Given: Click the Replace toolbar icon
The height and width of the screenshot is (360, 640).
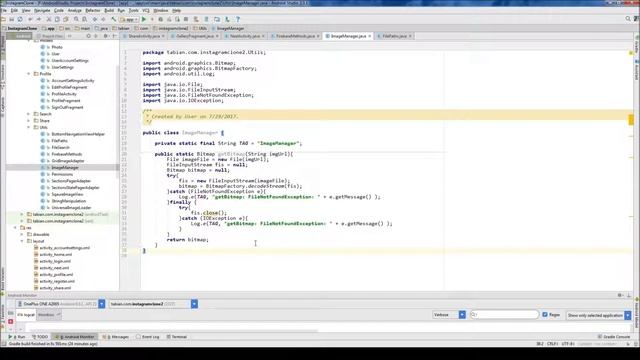Looking at the screenshot, I should (x=84, y=19).
